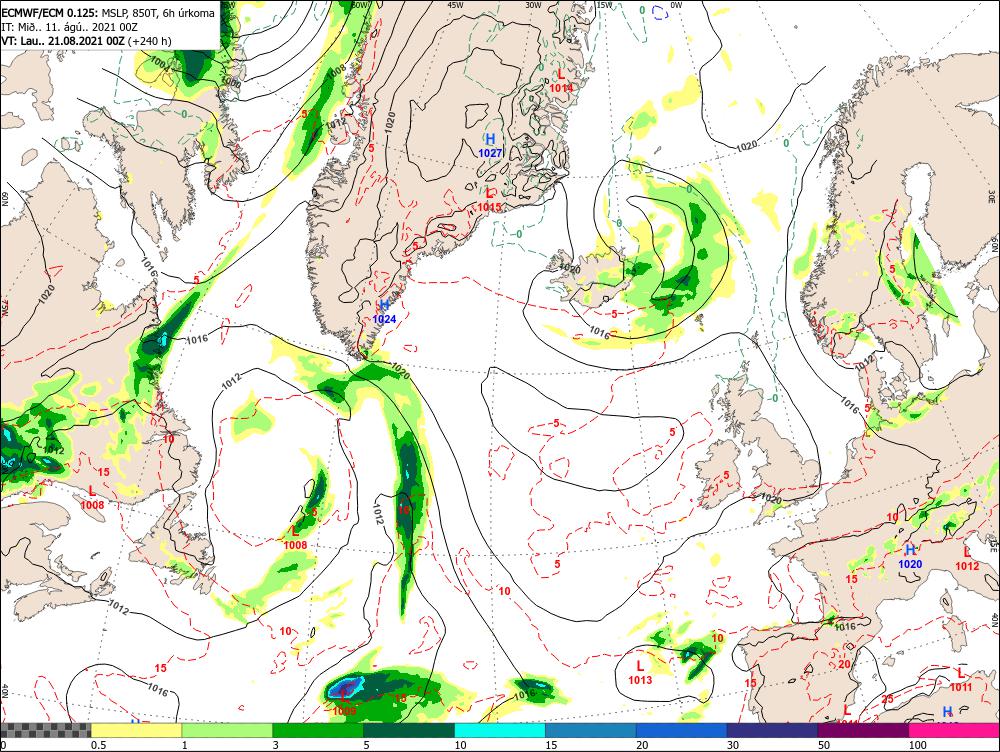Image resolution: width=1000 pixels, height=752 pixels.
Task: Click the legend value '100'
Action: point(917,745)
